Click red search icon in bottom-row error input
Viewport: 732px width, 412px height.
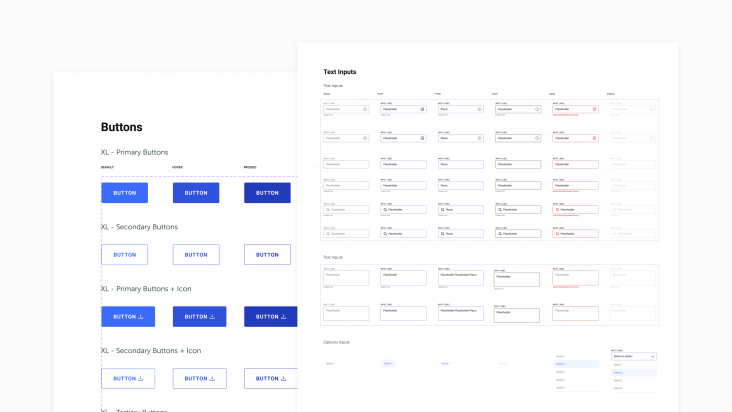[x=557, y=233]
